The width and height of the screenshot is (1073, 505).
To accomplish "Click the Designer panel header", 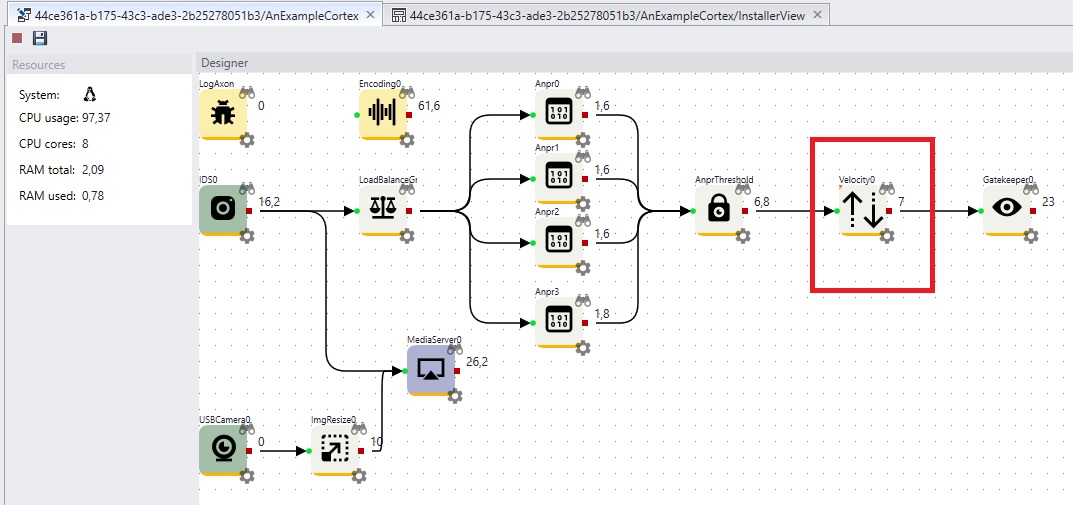I will click(x=634, y=63).
